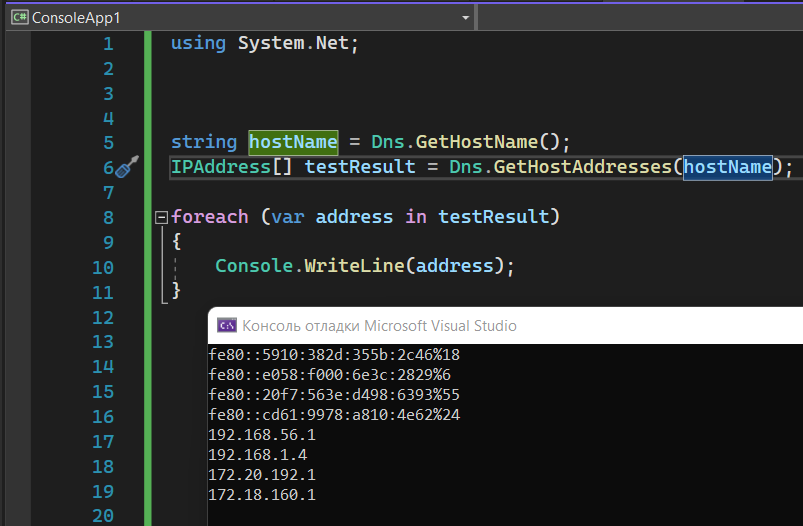The width and height of the screenshot is (803, 526).
Task: Click line number 5 in the gutter
Action: 109,143
